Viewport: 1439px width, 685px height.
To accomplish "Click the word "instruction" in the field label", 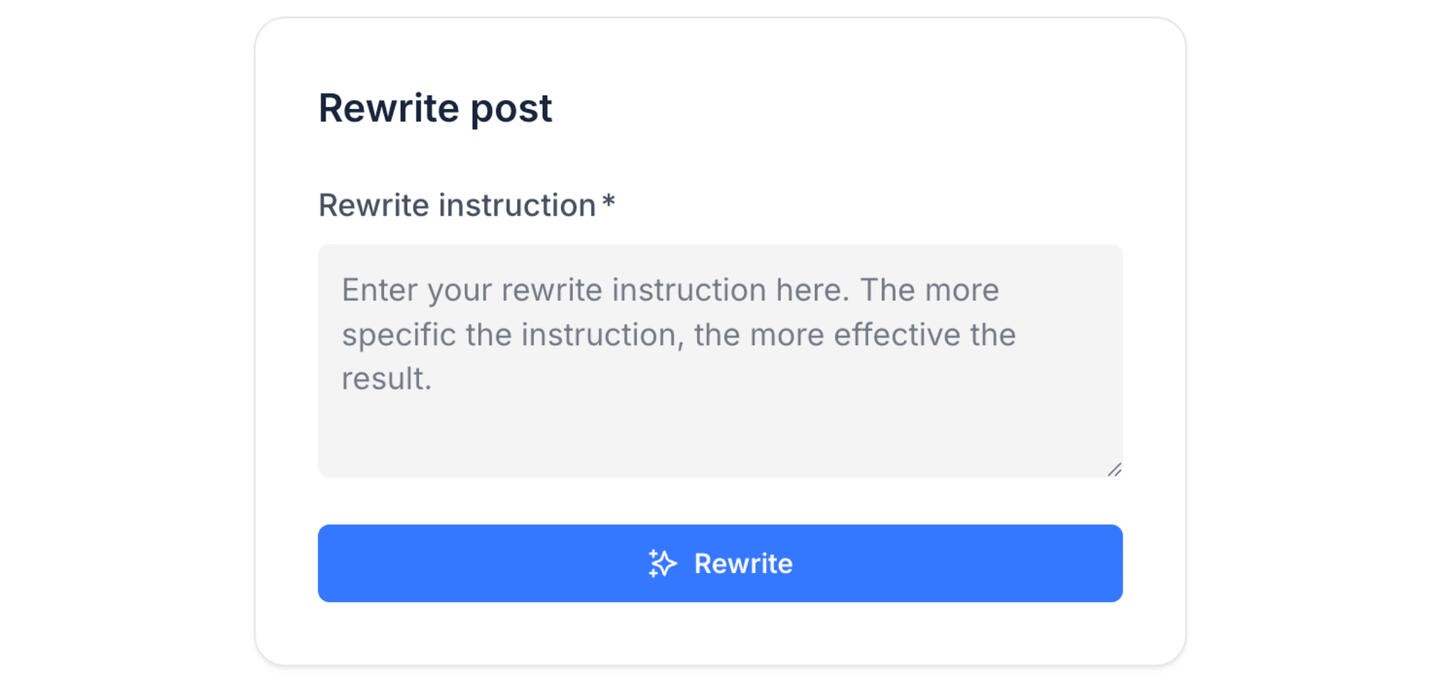I will coord(518,205).
